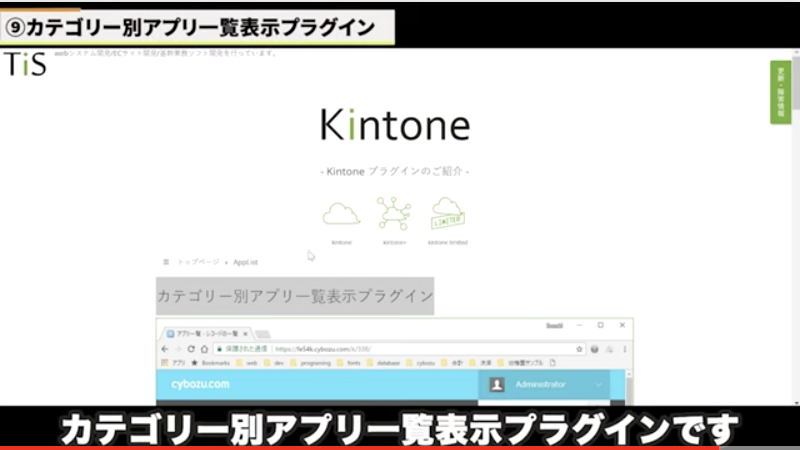Open the Chrome three-dot menu
800x450 pixels.
[625, 348]
